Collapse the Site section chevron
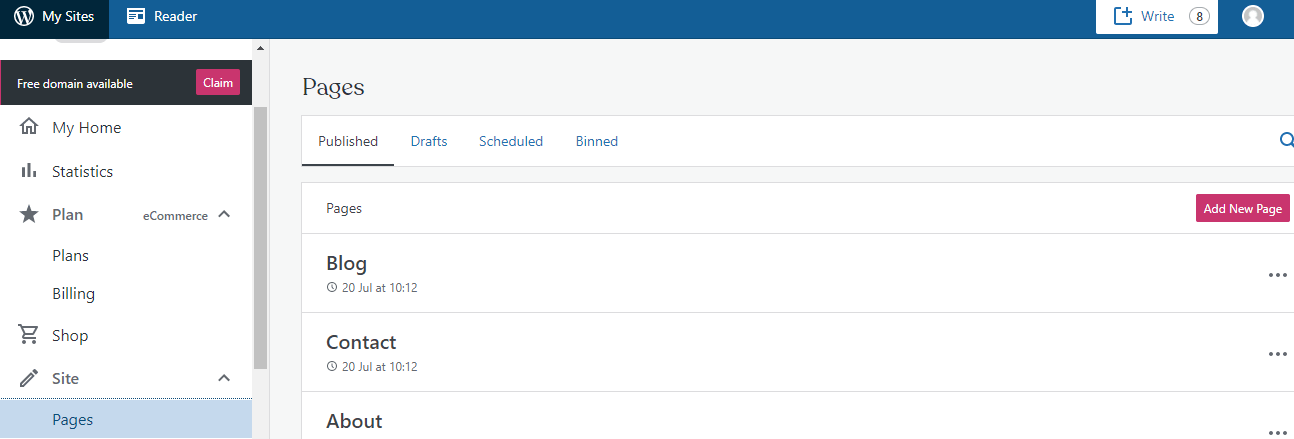The image size is (1294, 439). point(224,378)
